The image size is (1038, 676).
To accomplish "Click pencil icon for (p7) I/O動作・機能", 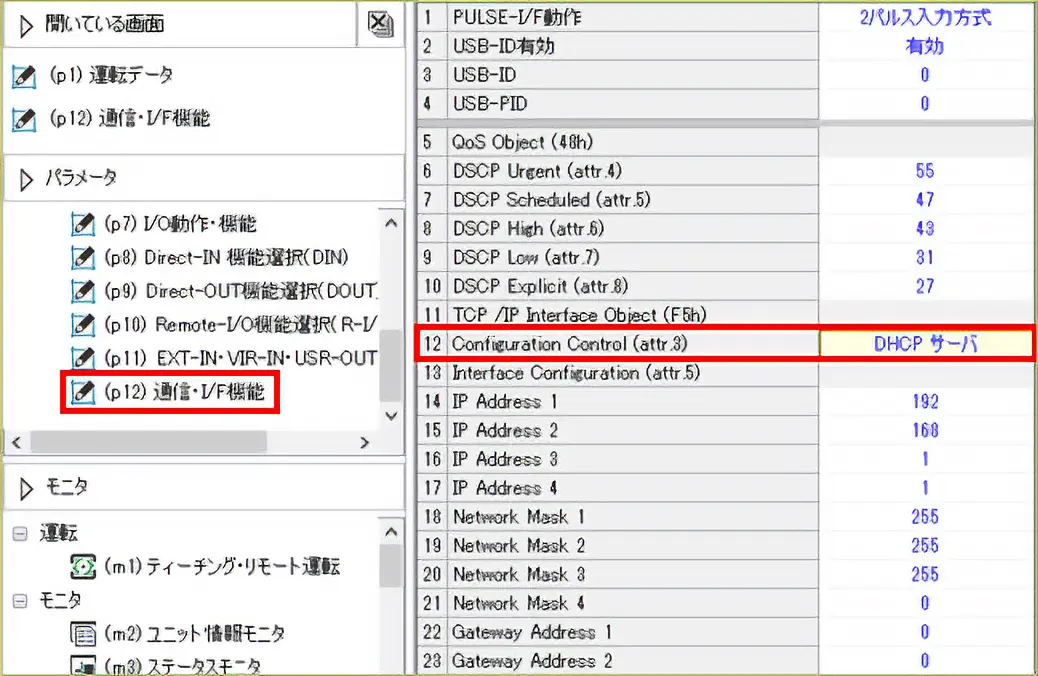I will point(83,224).
